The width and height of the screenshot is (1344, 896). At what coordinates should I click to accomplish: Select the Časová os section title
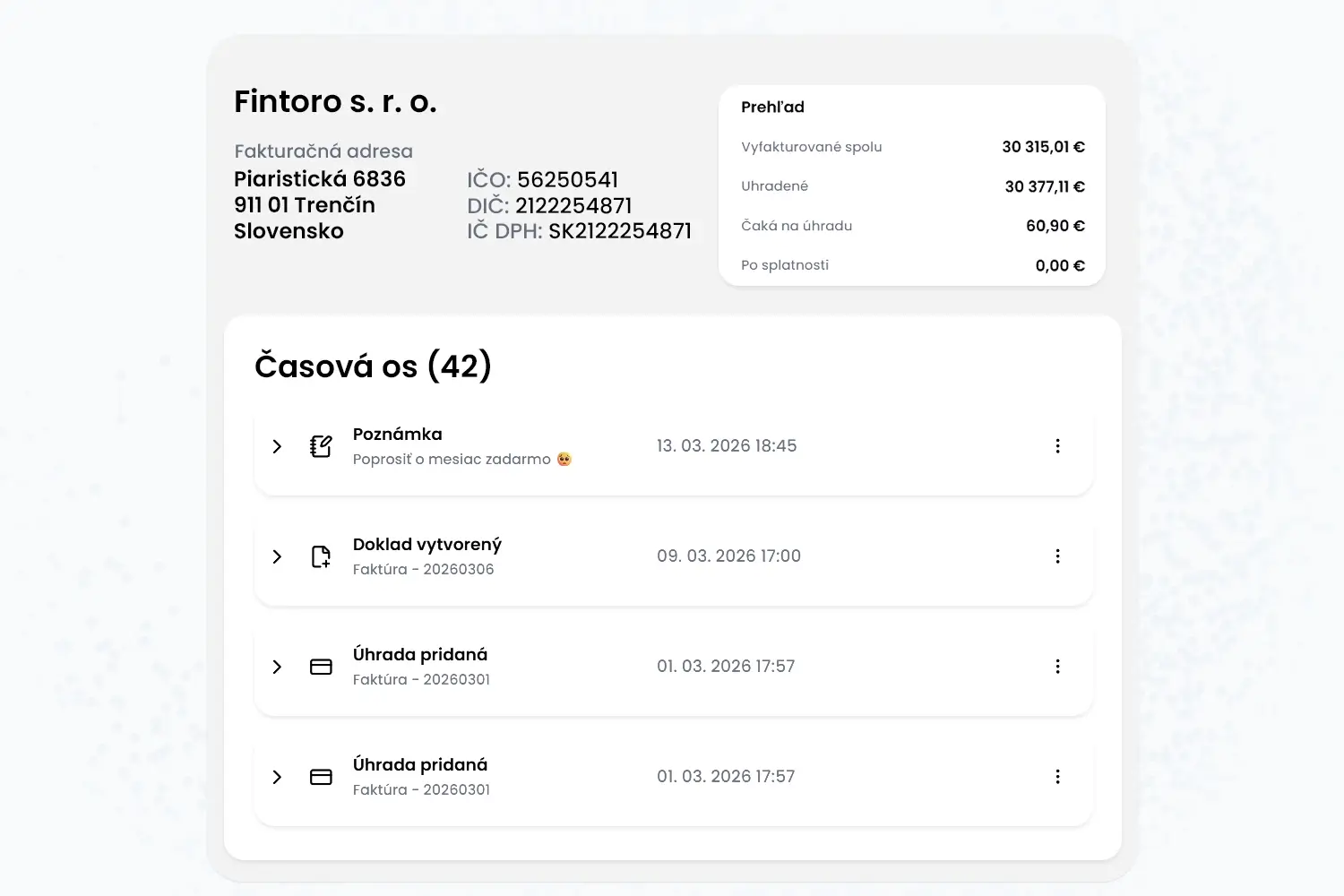tap(373, 365)
